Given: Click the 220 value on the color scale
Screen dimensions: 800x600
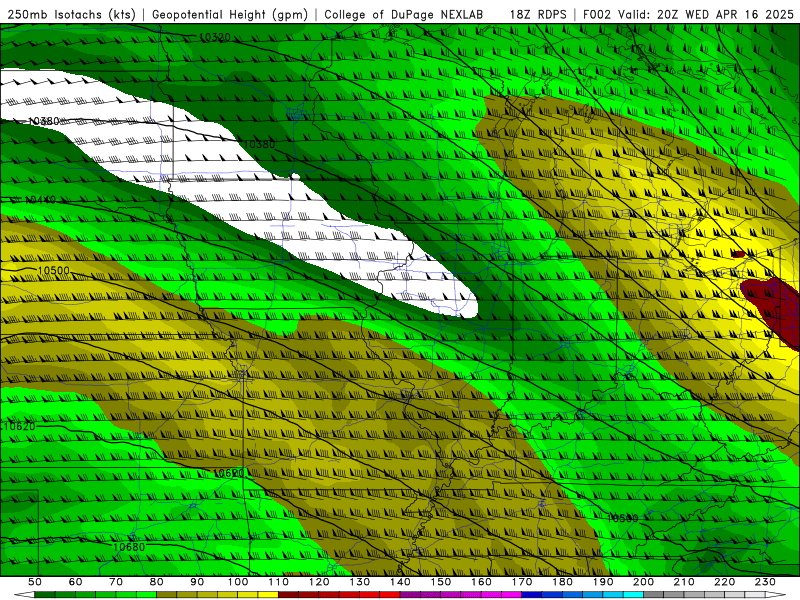Looking at the screenshot, I should (725, 582).
